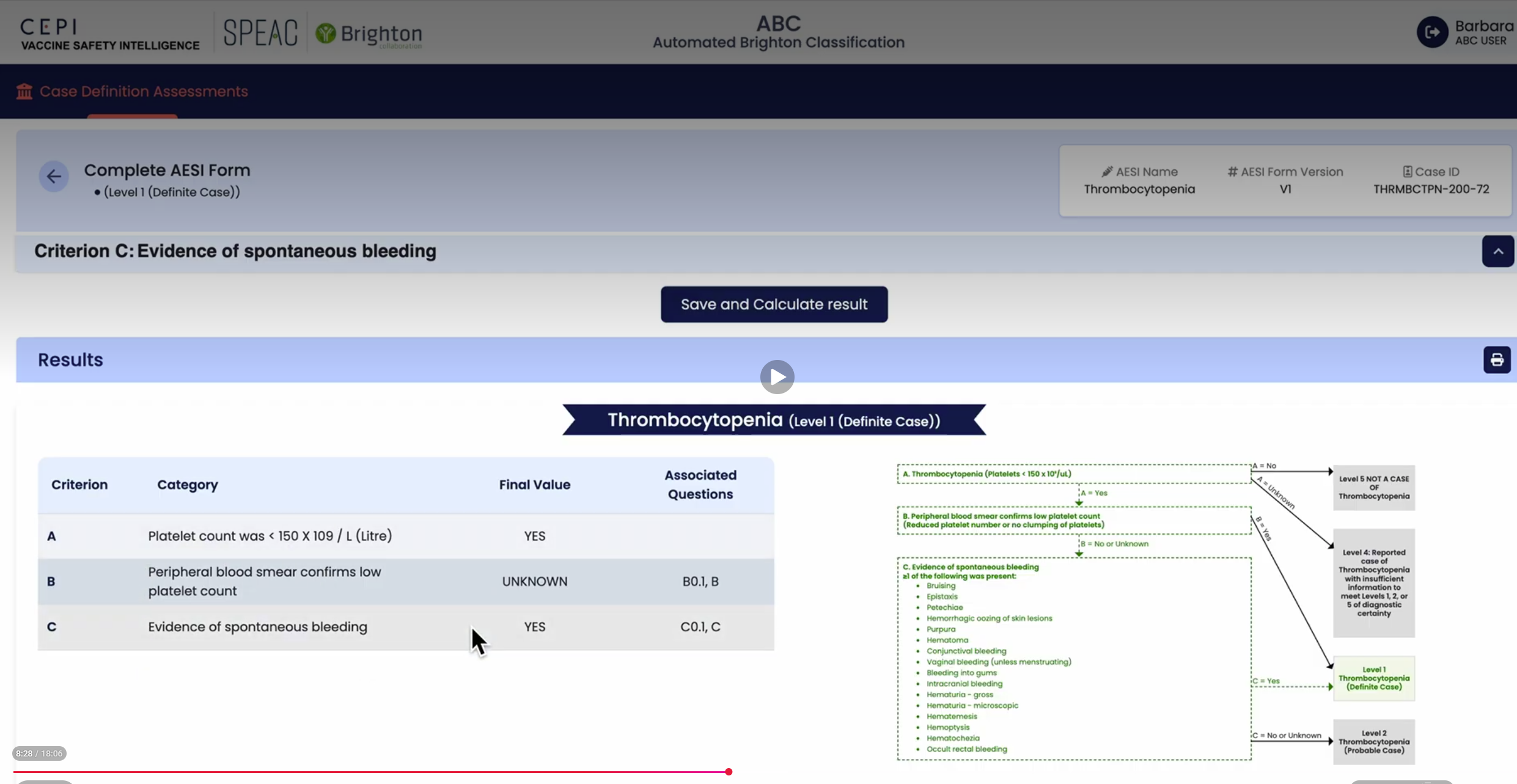Click the back arrow beside Complete AESI Form
1517x784 pixels.
click(54, 177)
